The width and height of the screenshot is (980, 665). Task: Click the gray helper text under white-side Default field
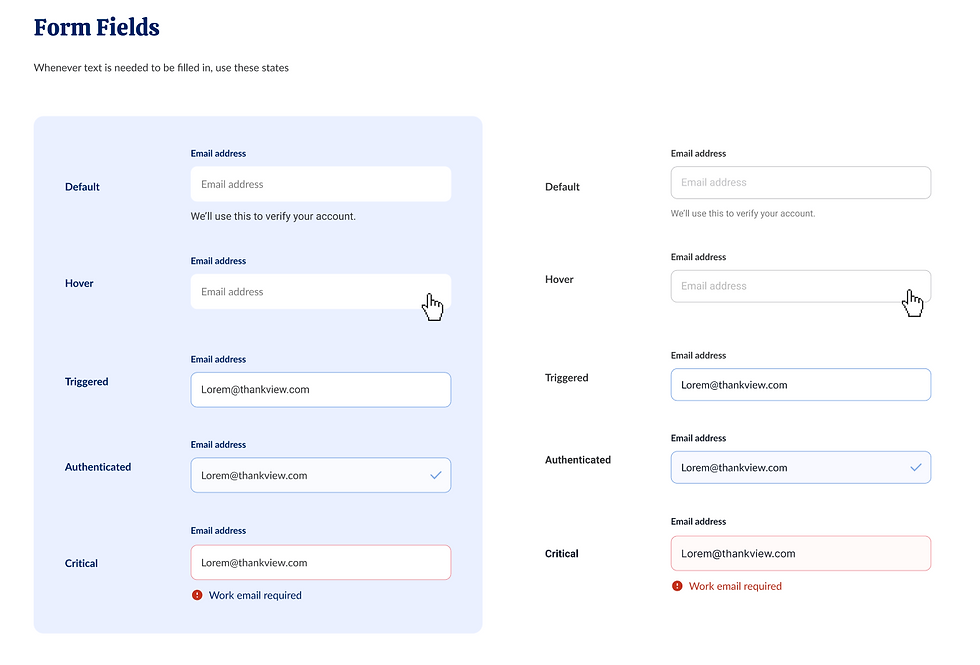pyautogui.click(x=742, y=214)
